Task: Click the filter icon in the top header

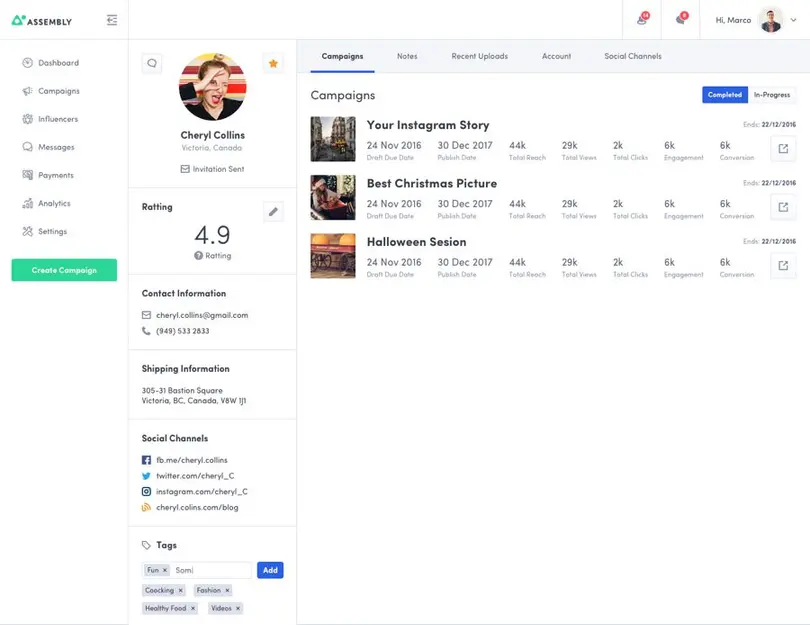Action: pos(112,18)
